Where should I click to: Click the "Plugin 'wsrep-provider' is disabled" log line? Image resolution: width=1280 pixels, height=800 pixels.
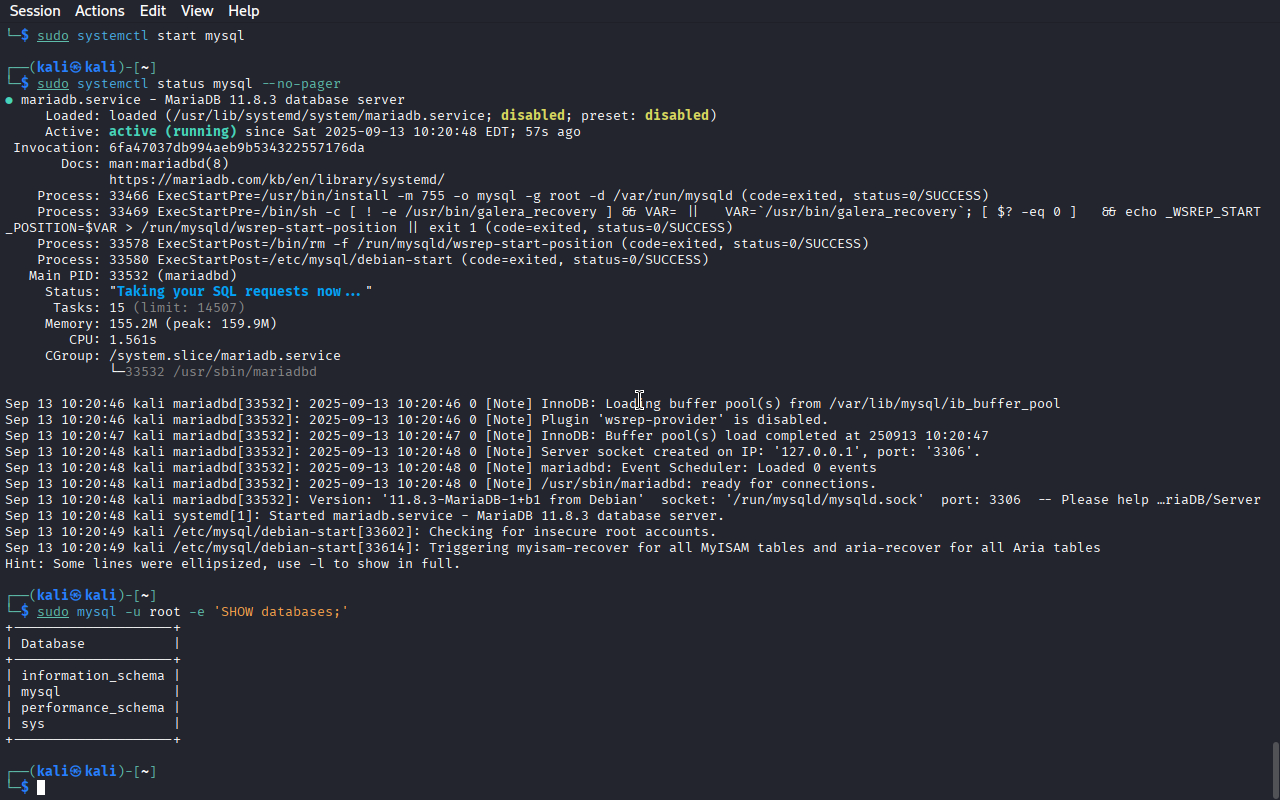coord(417,420)
